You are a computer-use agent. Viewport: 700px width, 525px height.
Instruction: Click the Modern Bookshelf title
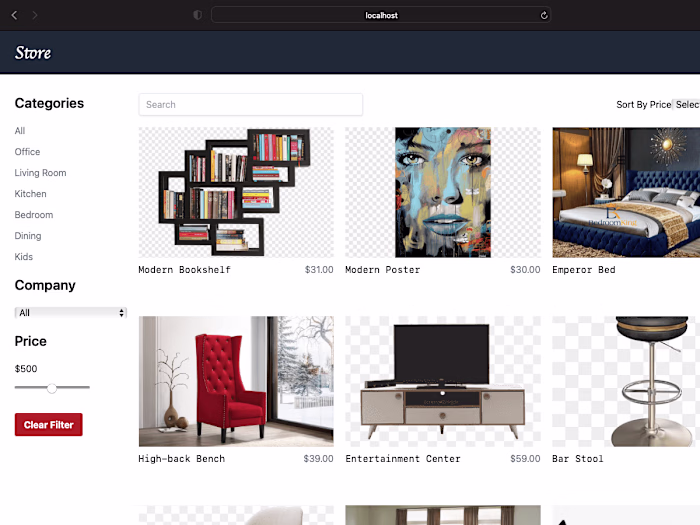click(x=184, y=270)
